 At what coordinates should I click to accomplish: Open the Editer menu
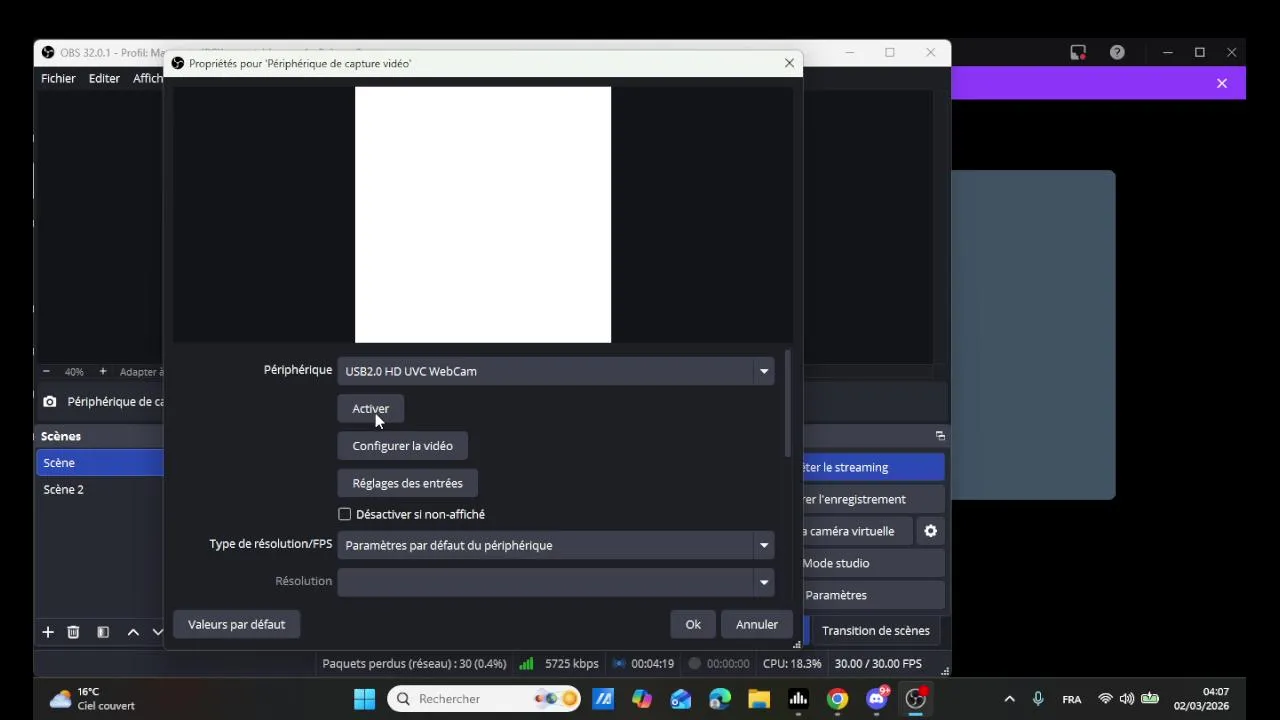coord(104,78)
